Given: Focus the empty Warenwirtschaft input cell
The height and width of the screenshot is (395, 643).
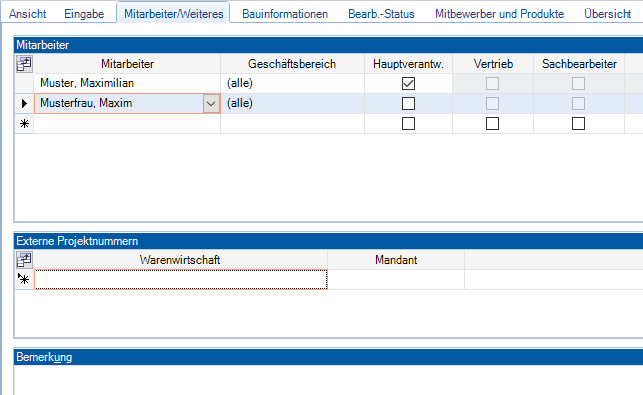Looking at the screenshot, I should pyautogui.click(x=181, y=279).
